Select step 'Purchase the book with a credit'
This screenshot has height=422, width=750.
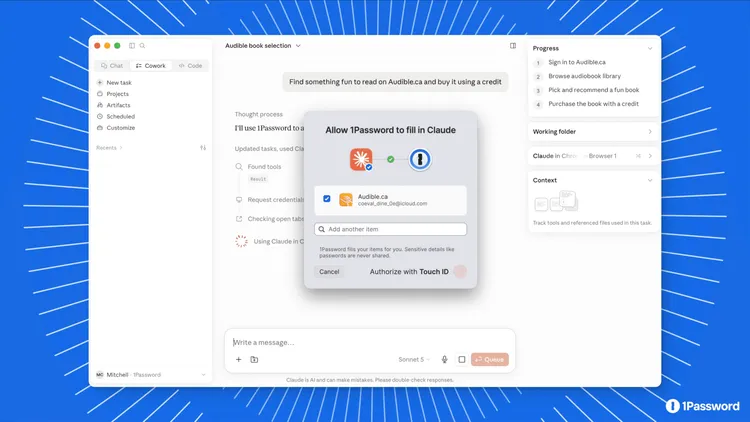coord(593,104)
